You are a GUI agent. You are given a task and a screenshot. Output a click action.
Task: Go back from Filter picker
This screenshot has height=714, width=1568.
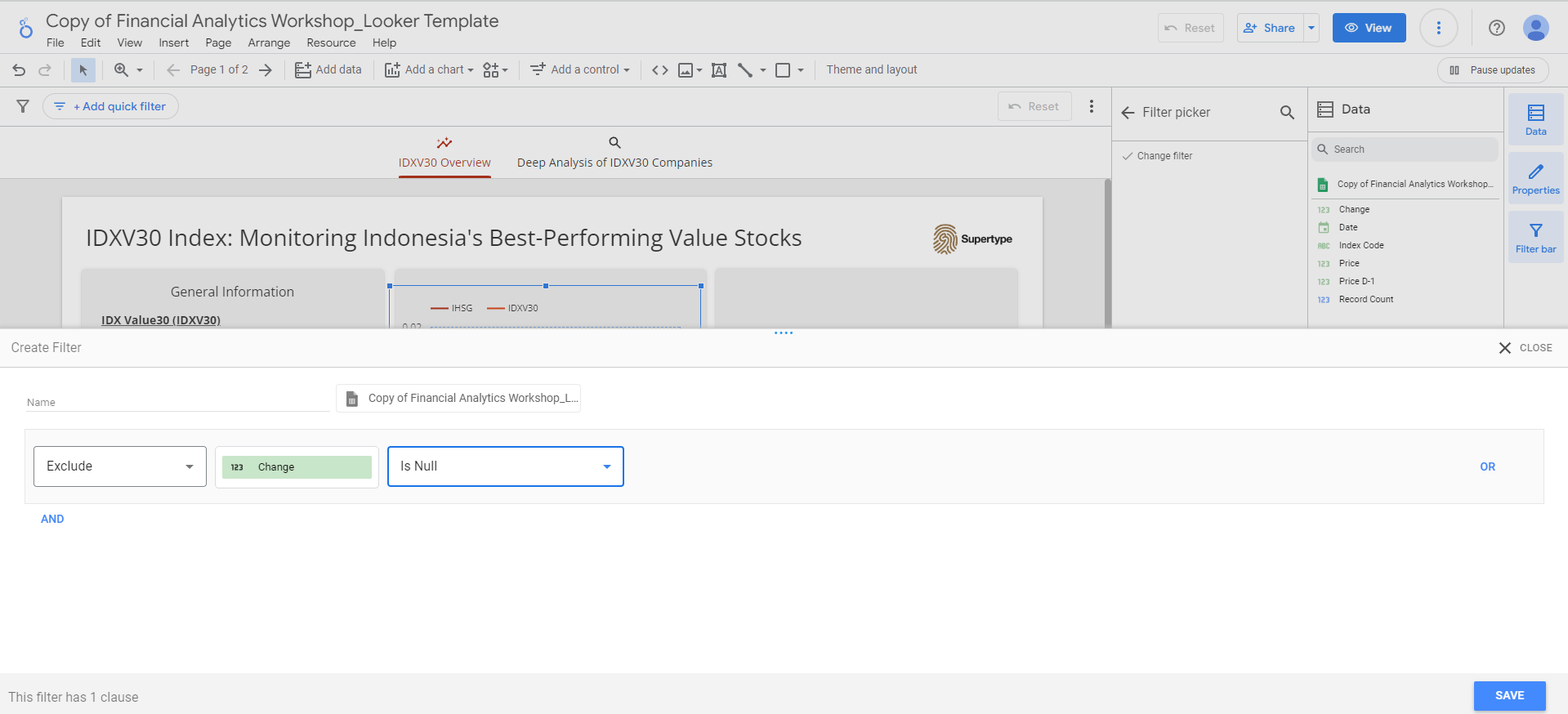click(x=1128, y=113)
